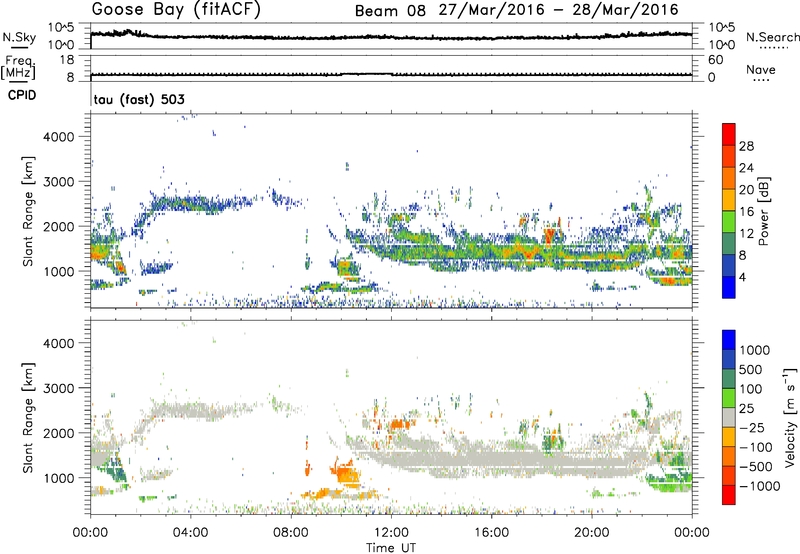This screenshot has width=800, height=554.
Task: Click the "tau (fast) 503" control program text
Action: (x=139, y=99)
